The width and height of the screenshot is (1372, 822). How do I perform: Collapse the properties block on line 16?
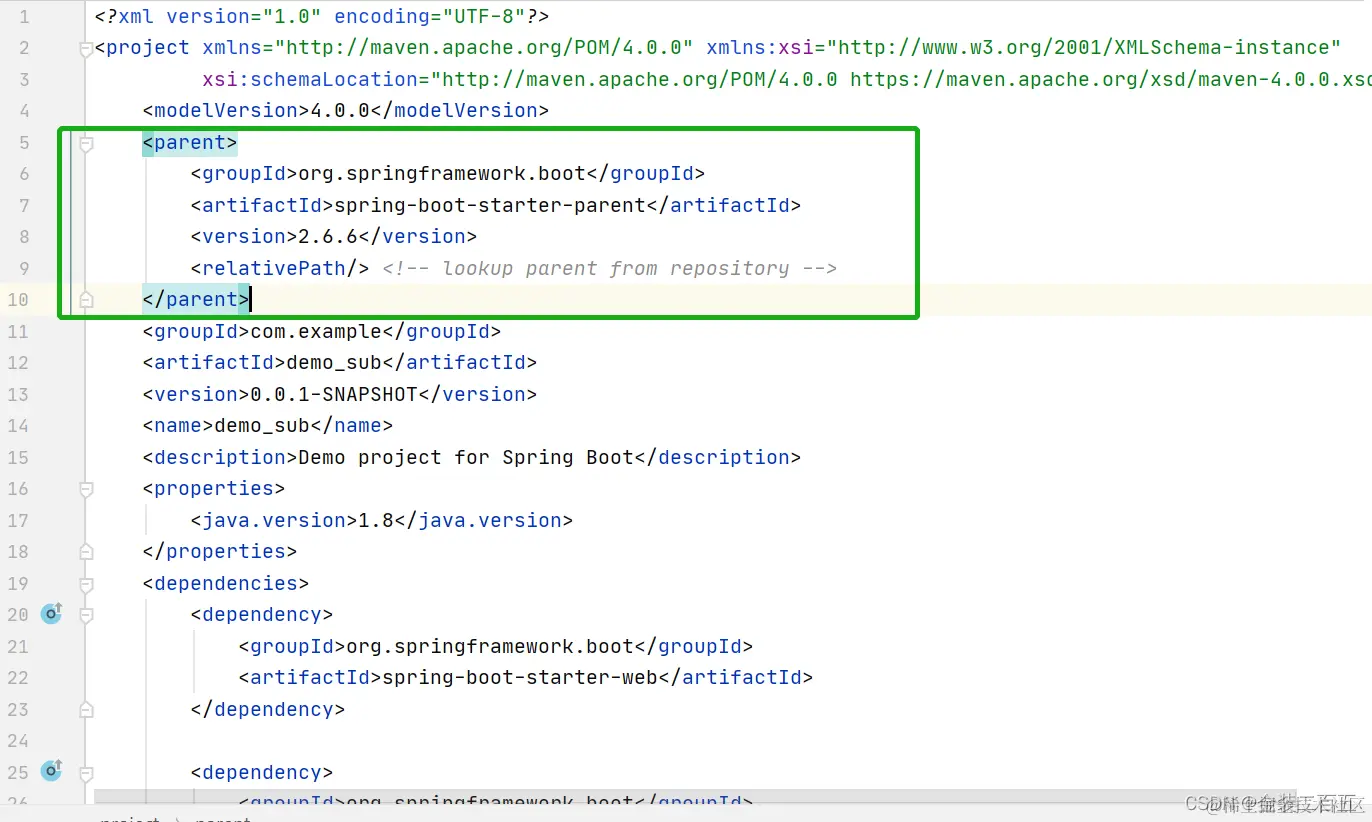click(x=86, y=489)
